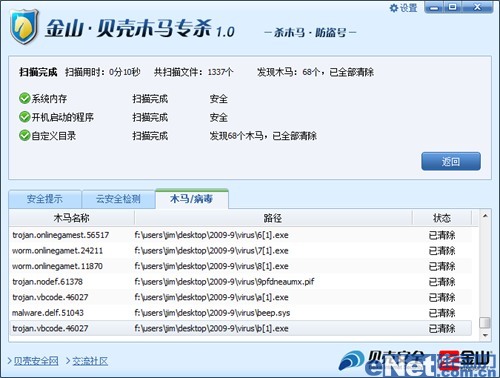The image size is (500, 378).
Task: Maximize the trojan killer window
Action: (452, 7)
